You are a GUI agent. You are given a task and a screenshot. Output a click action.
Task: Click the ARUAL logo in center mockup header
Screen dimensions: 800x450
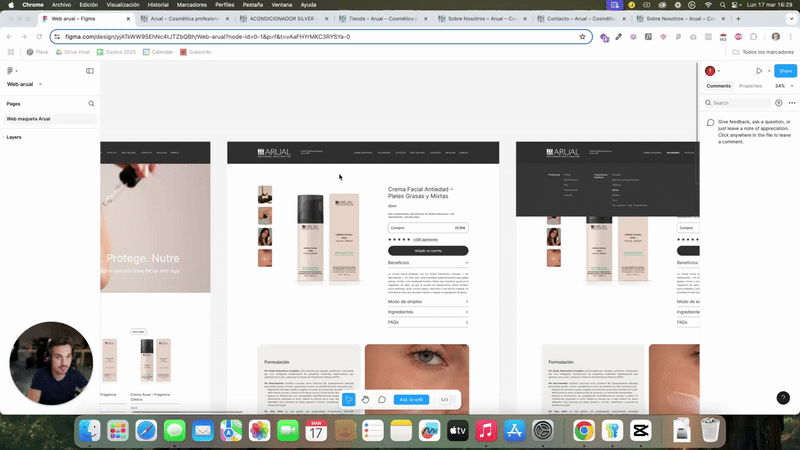274,153
